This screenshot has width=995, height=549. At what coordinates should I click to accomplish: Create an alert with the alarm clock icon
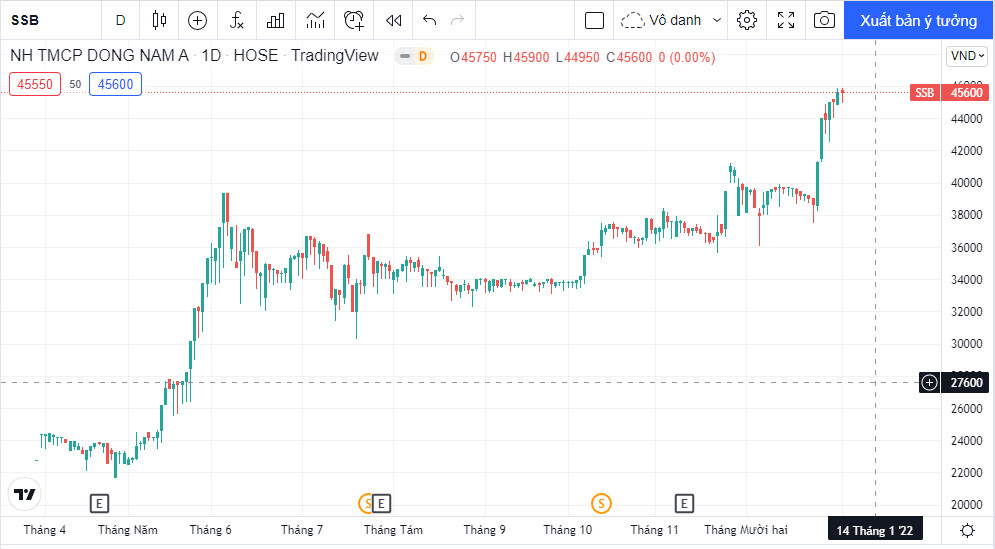(354, 20)
